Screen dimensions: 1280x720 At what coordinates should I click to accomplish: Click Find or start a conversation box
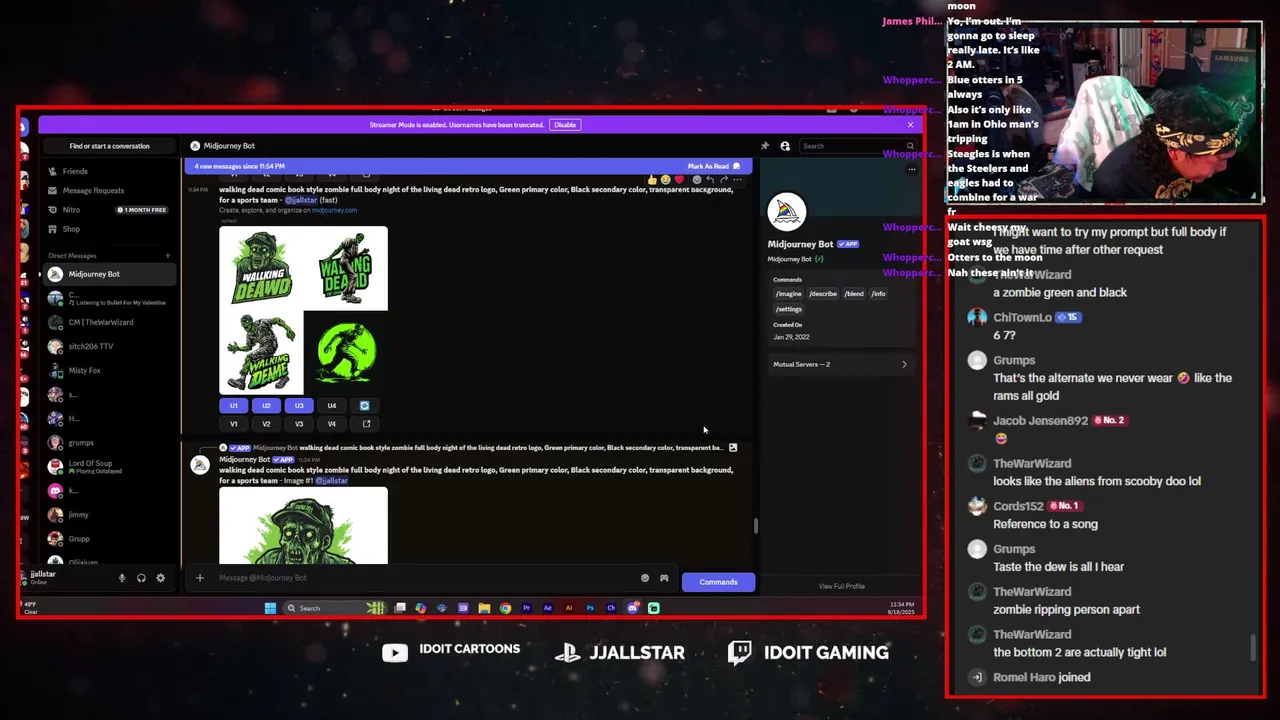click(x=110, y=146)
